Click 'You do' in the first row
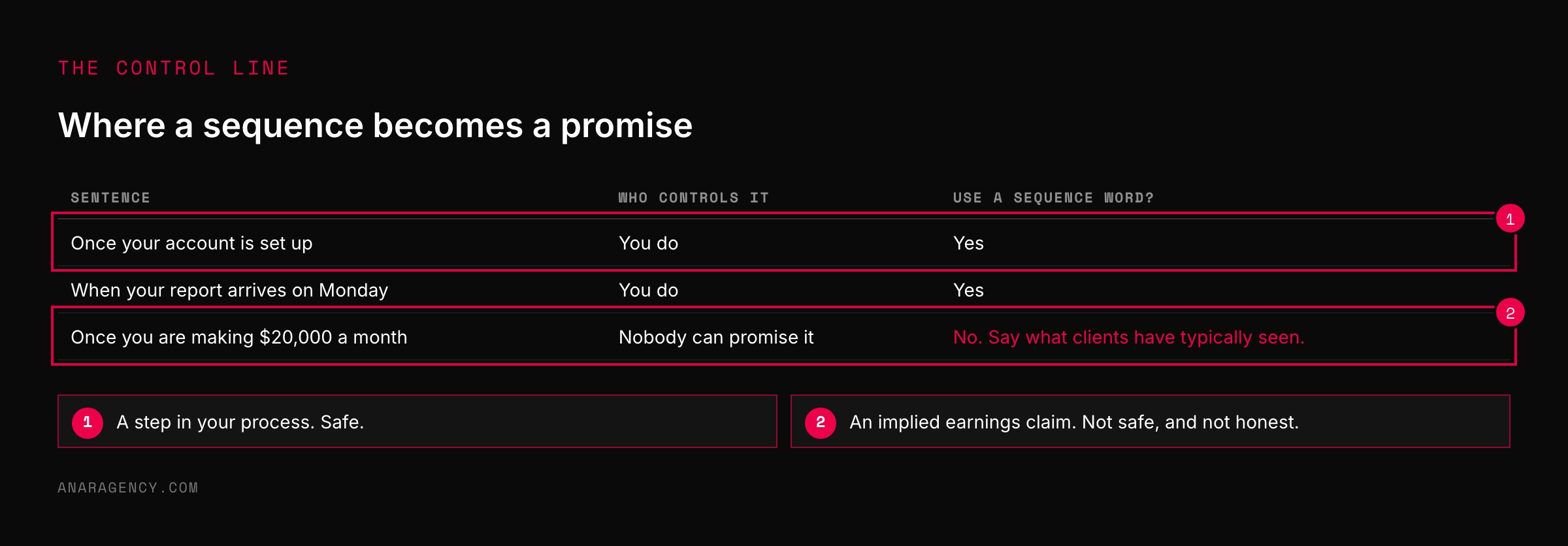The image size is (1568, 546). 648,243
